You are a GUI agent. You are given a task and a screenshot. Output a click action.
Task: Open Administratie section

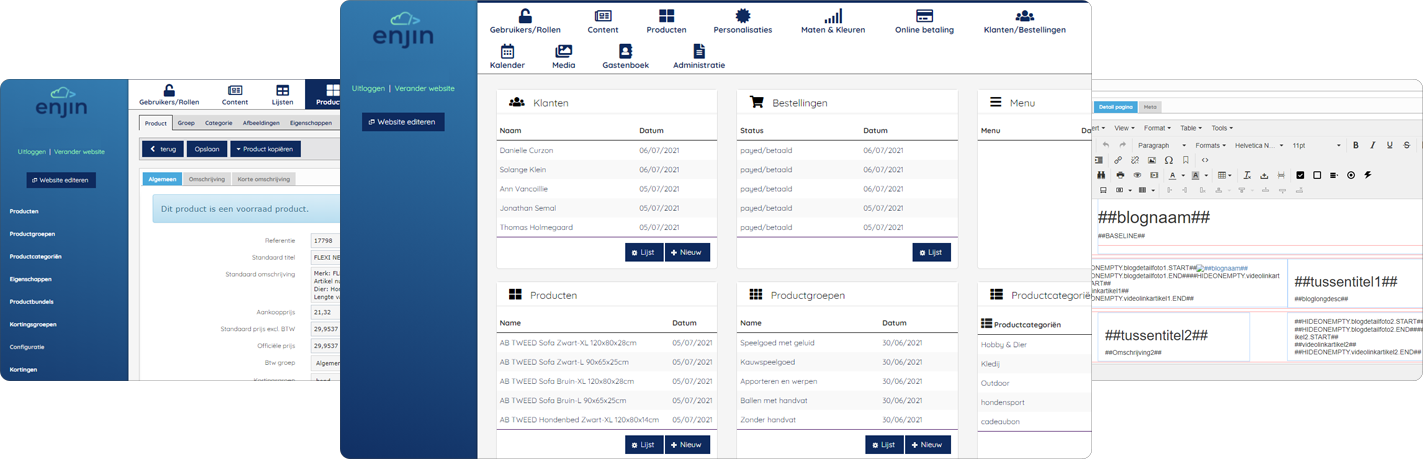(699, 56)
